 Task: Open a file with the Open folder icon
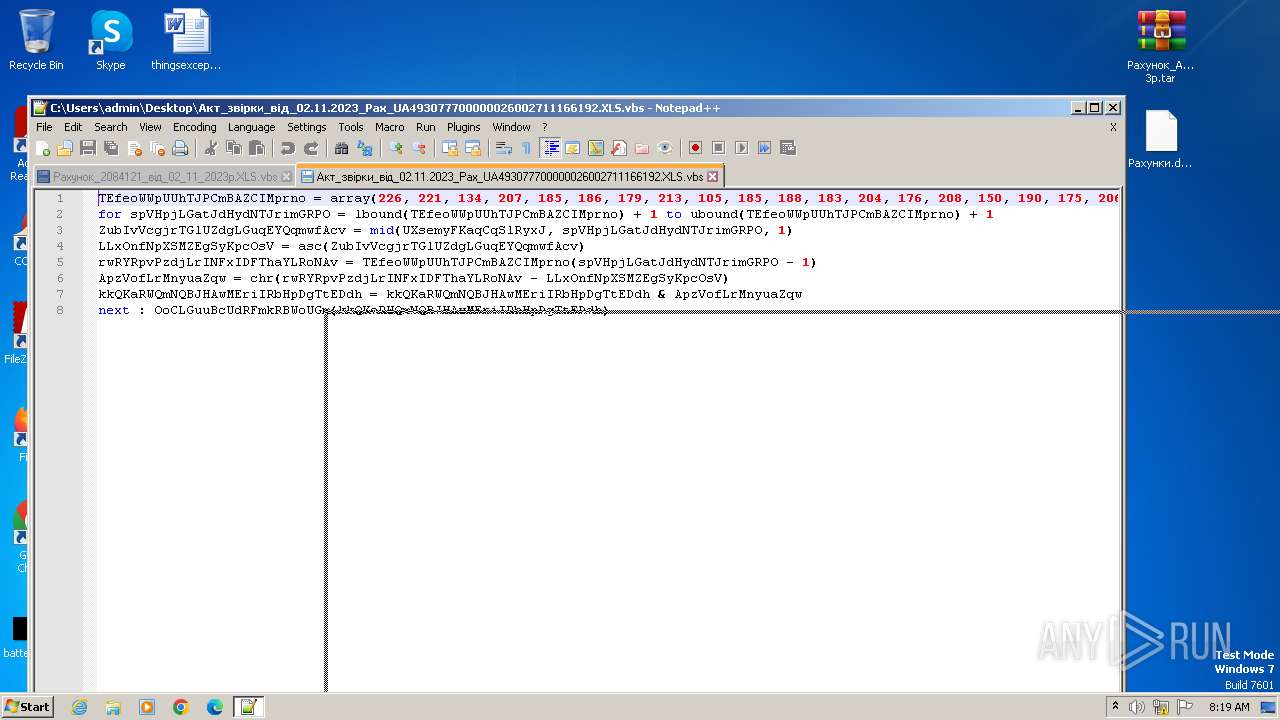click(65, 148)
